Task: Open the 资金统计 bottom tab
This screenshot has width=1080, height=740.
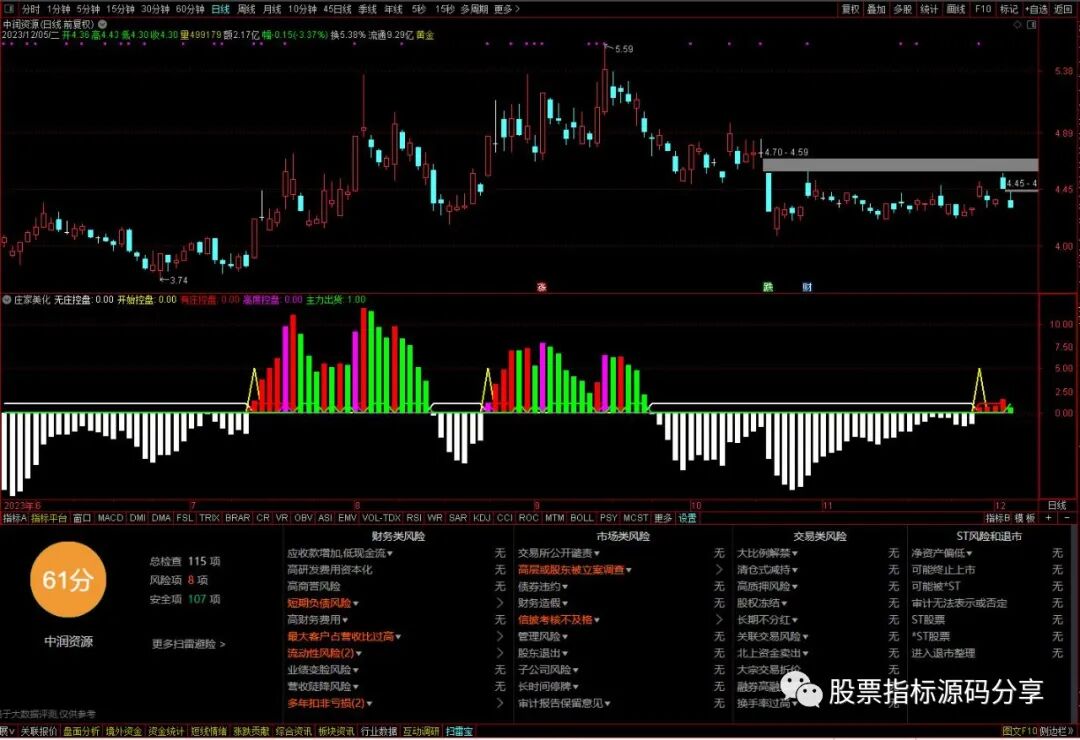Action: pos(166,732)
